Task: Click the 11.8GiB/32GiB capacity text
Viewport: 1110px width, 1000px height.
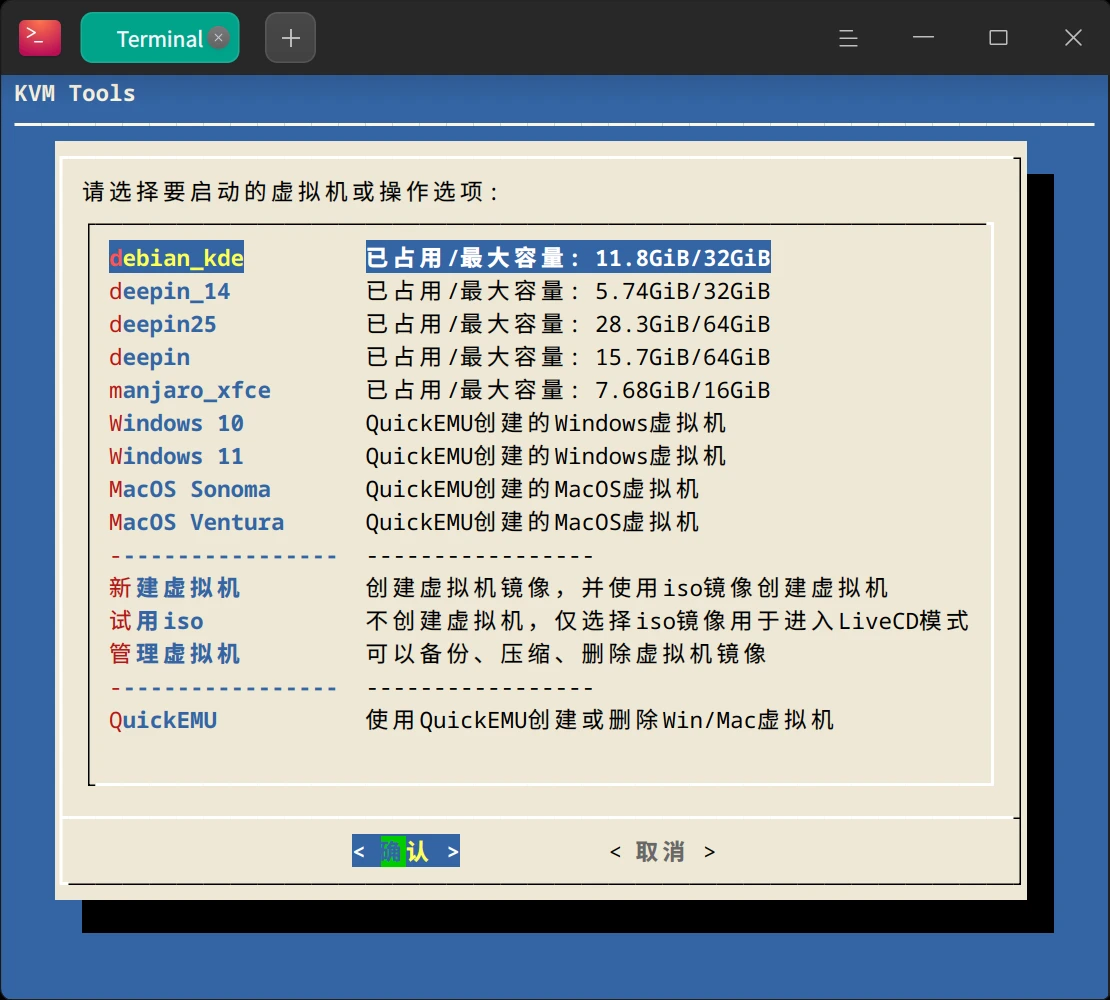Action: (x=682, y=258)
